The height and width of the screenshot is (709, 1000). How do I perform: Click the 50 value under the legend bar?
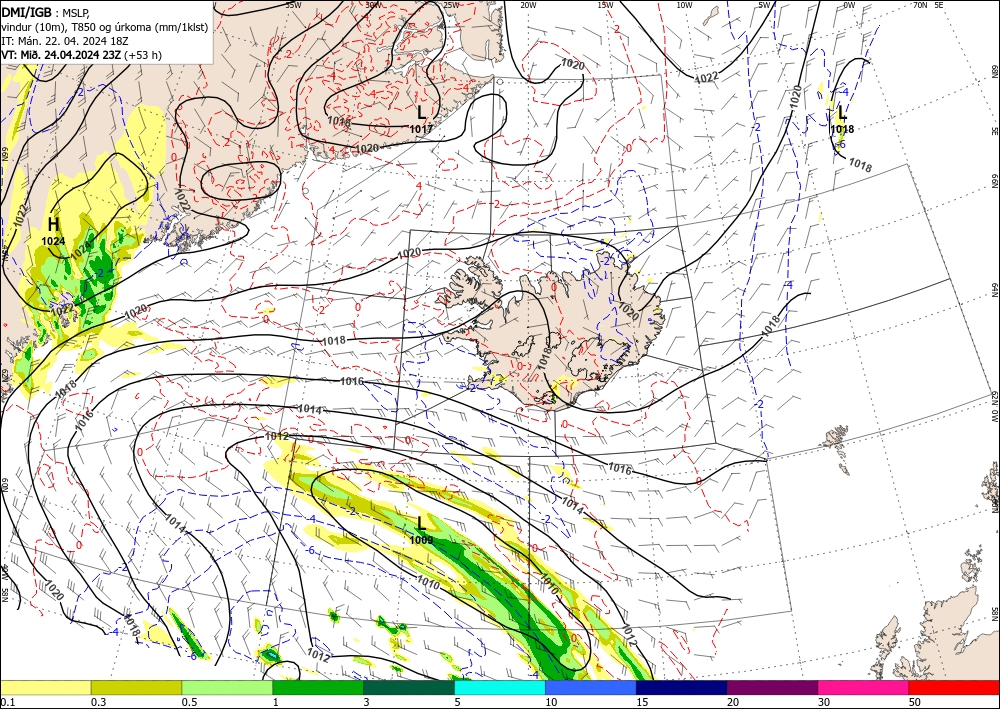[x=915, y=702]
